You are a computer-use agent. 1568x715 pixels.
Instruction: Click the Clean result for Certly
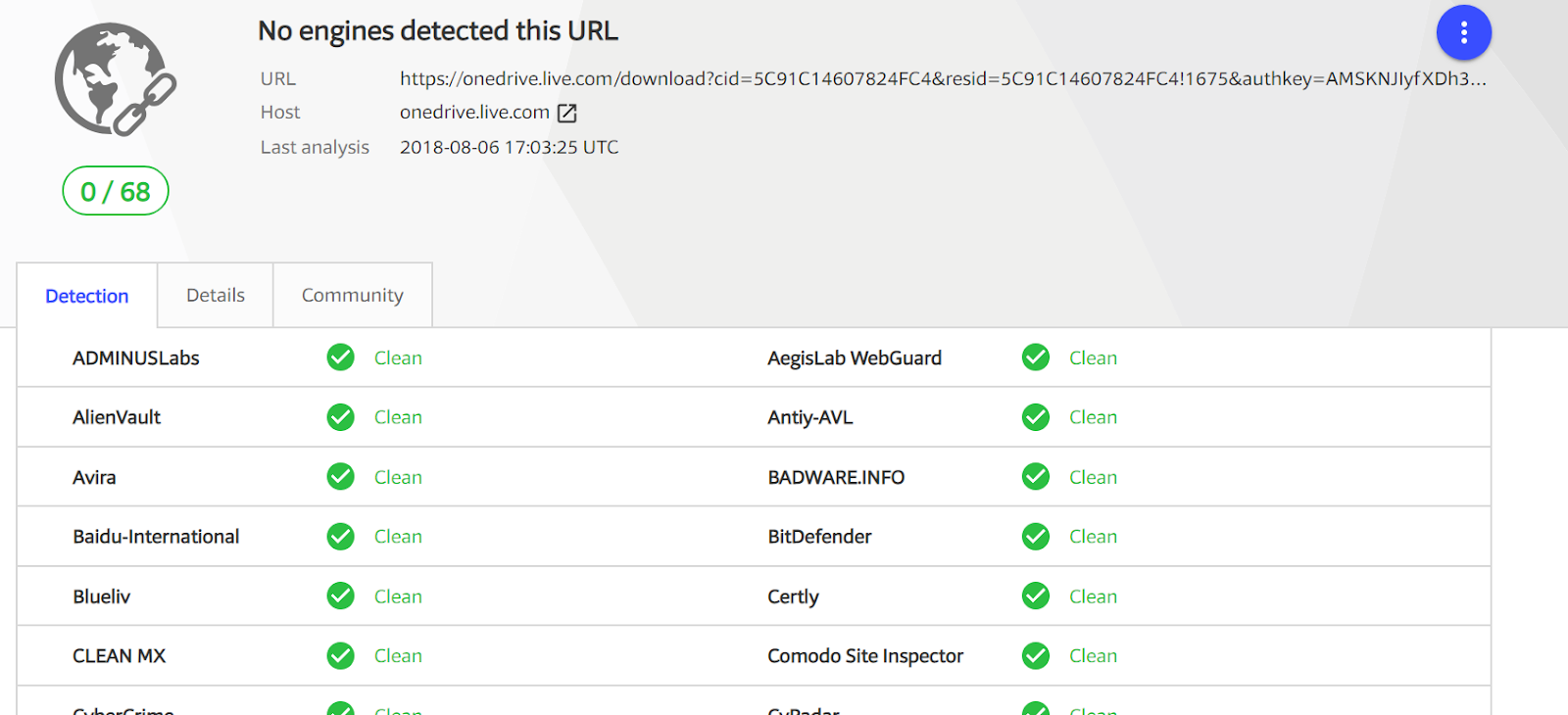1093,596
